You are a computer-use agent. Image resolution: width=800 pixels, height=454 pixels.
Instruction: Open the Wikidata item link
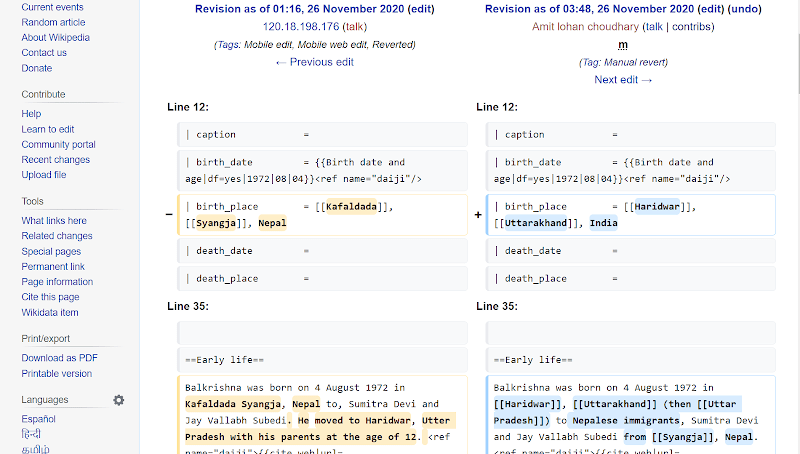(50, 313)
